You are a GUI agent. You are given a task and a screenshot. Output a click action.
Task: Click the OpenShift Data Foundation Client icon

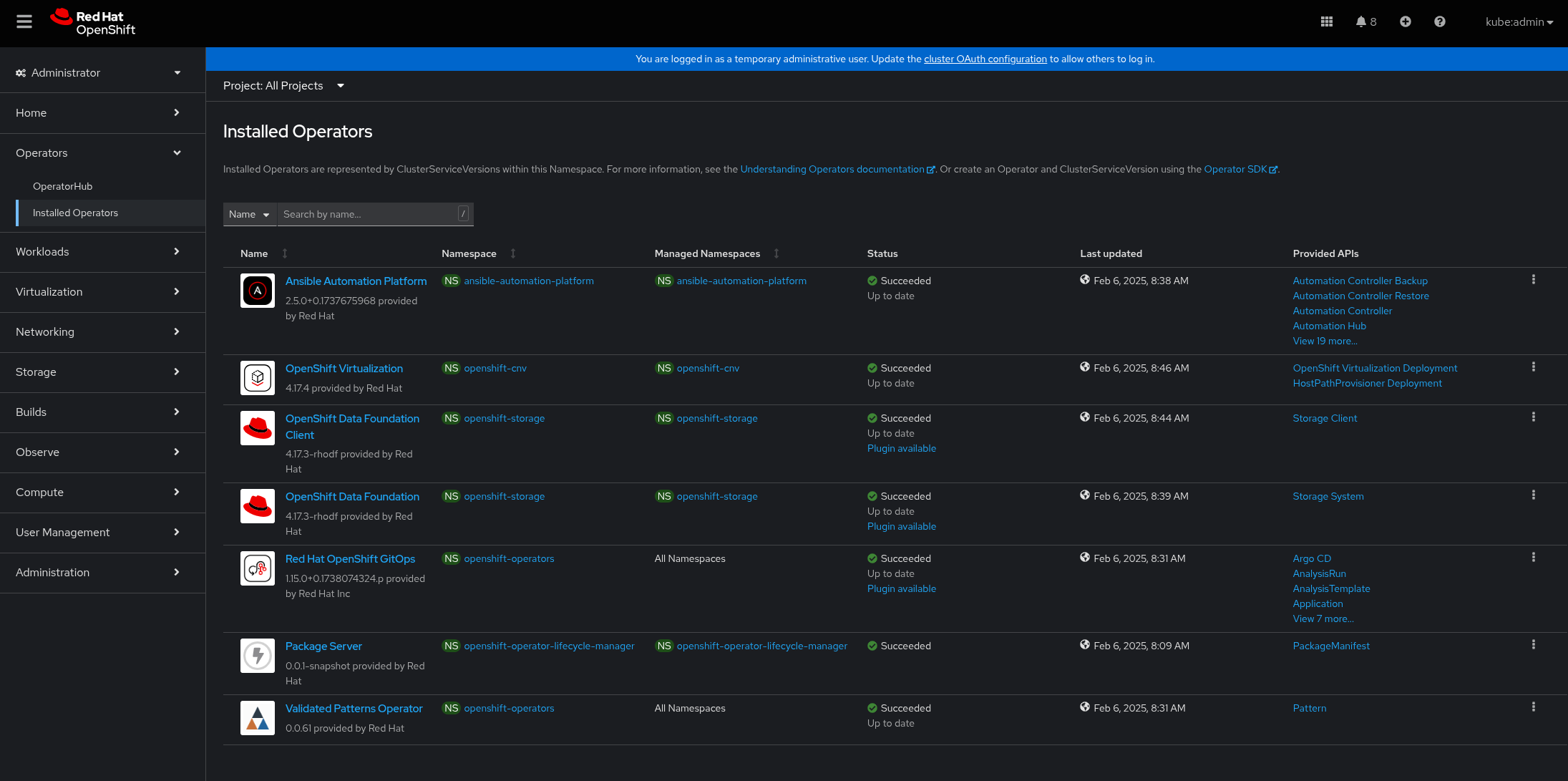click(x=257, y=428)
